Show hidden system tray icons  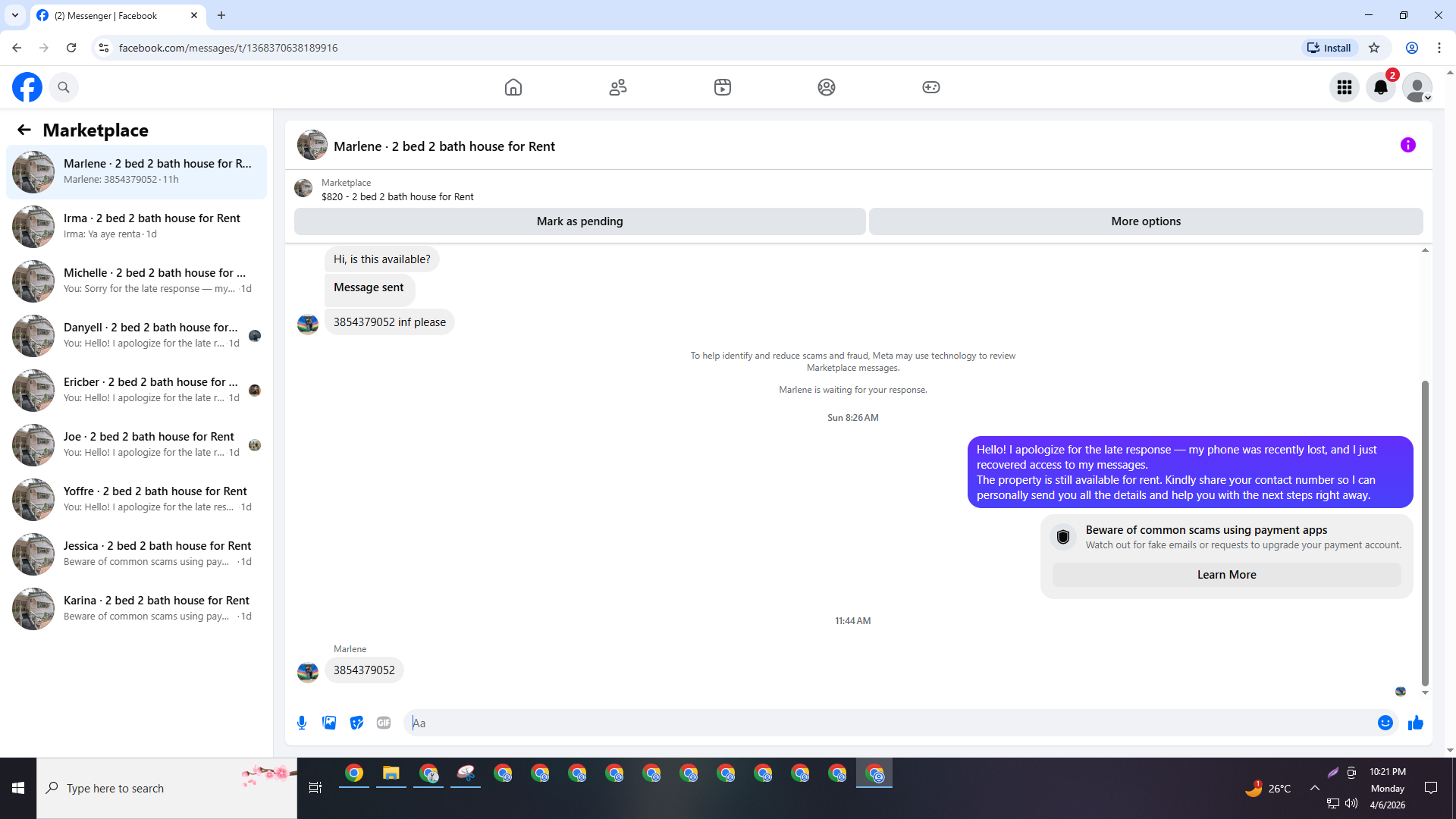click(1314, 788)
